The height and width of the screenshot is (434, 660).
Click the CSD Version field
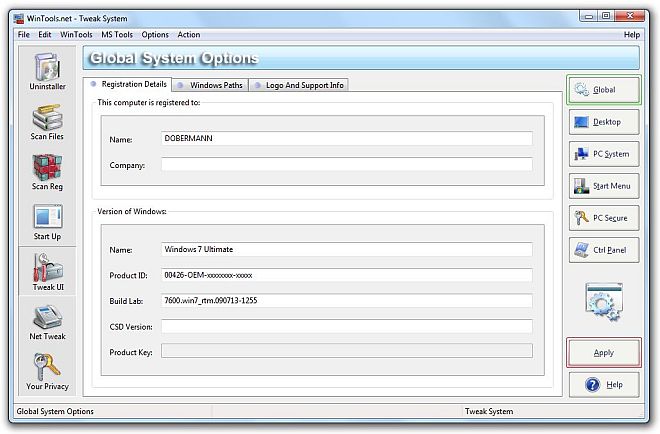[x=347, y=326]
